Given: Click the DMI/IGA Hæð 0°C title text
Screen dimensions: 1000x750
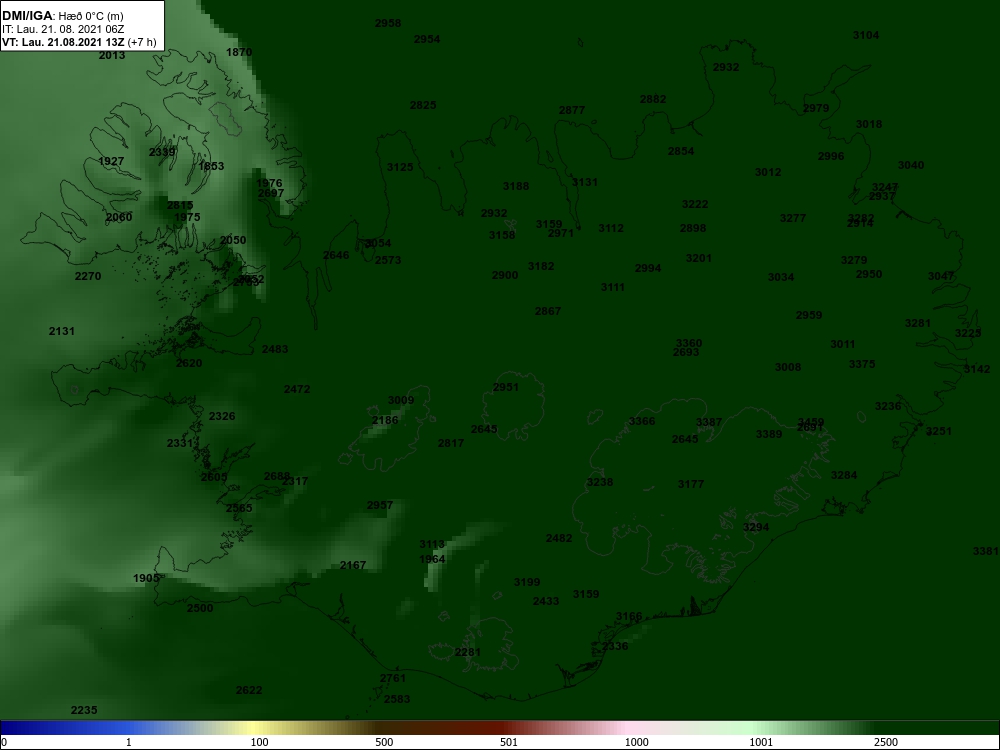Looking at the screenshot, I should click(x=63, y=16).
